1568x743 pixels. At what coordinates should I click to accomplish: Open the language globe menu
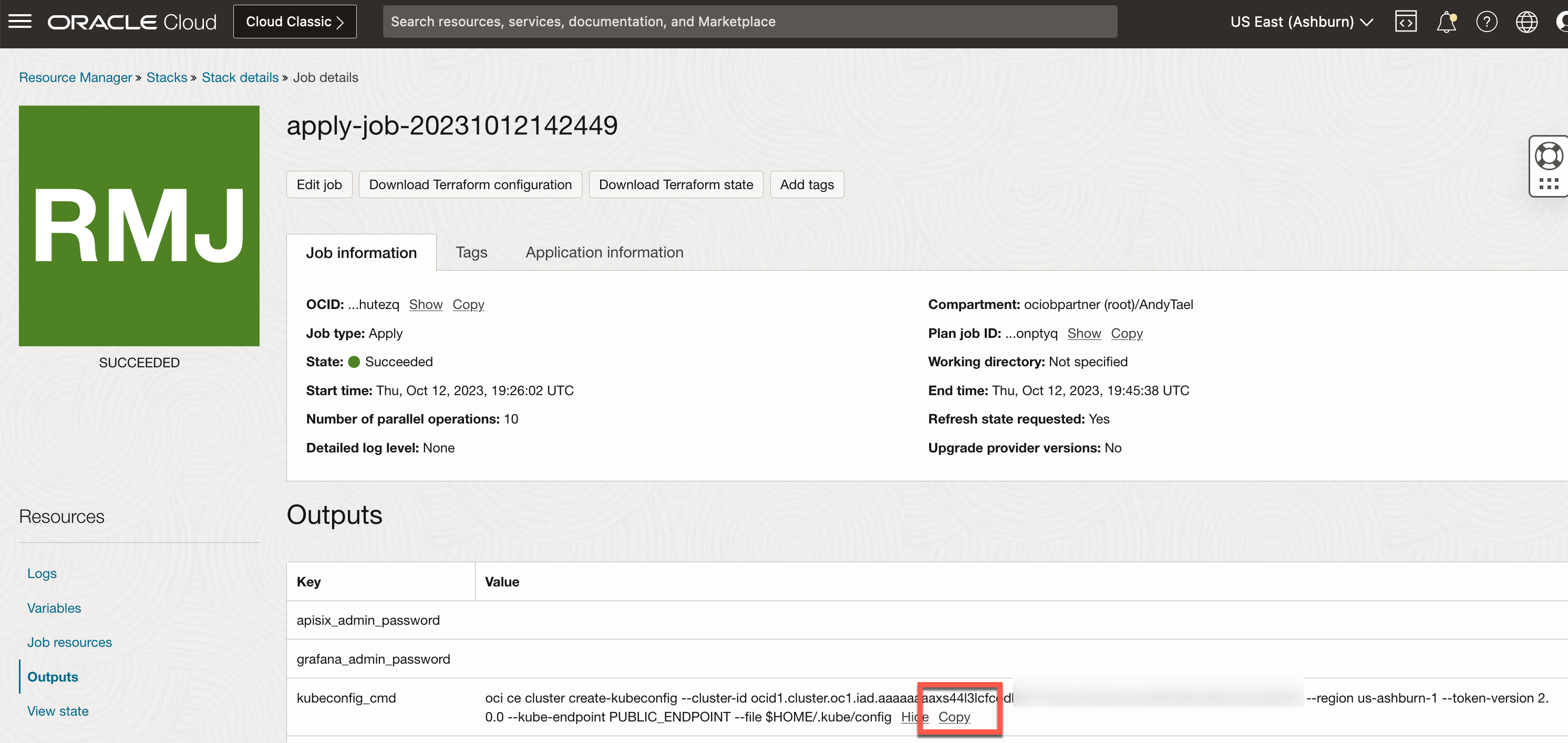(1526, 22)
